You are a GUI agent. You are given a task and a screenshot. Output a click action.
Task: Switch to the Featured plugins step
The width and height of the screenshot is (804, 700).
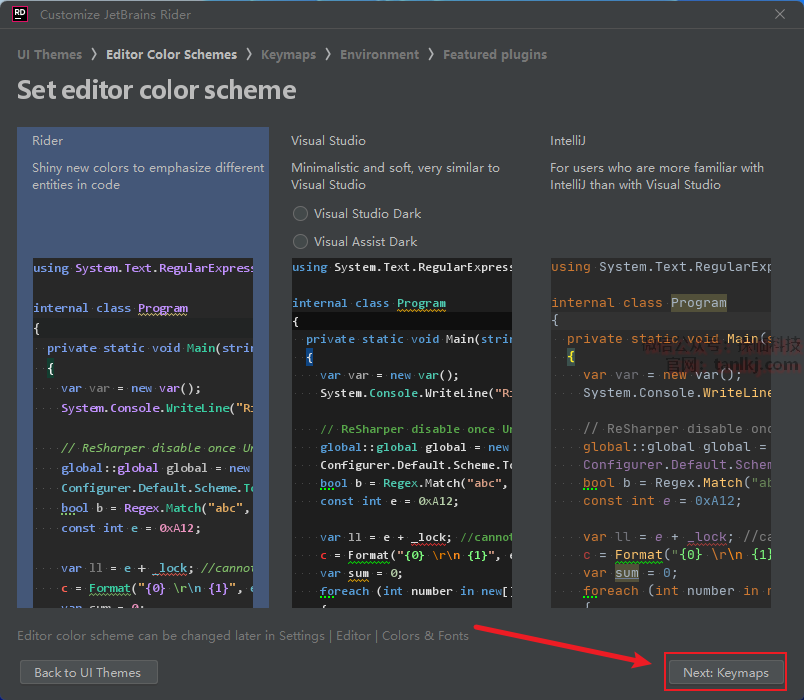pos(495,55)
